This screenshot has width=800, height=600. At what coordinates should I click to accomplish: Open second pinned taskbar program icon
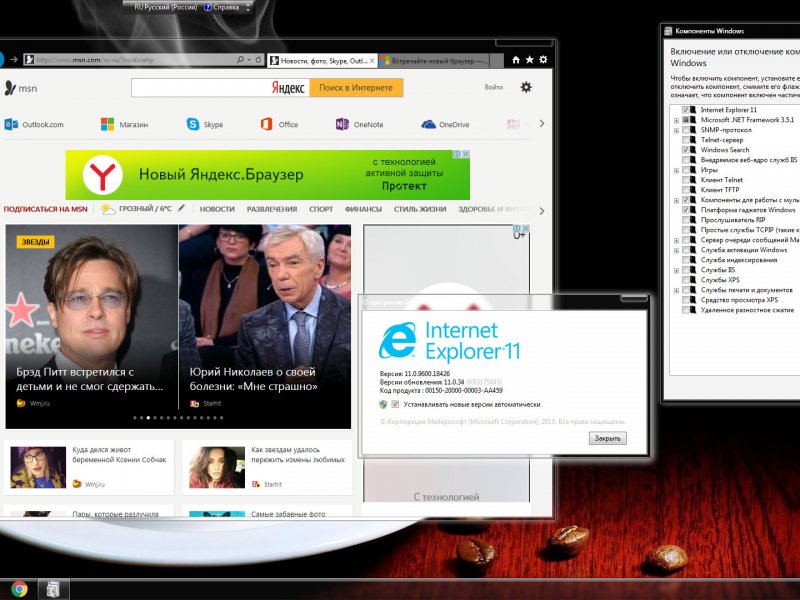(x=53, y=589)
